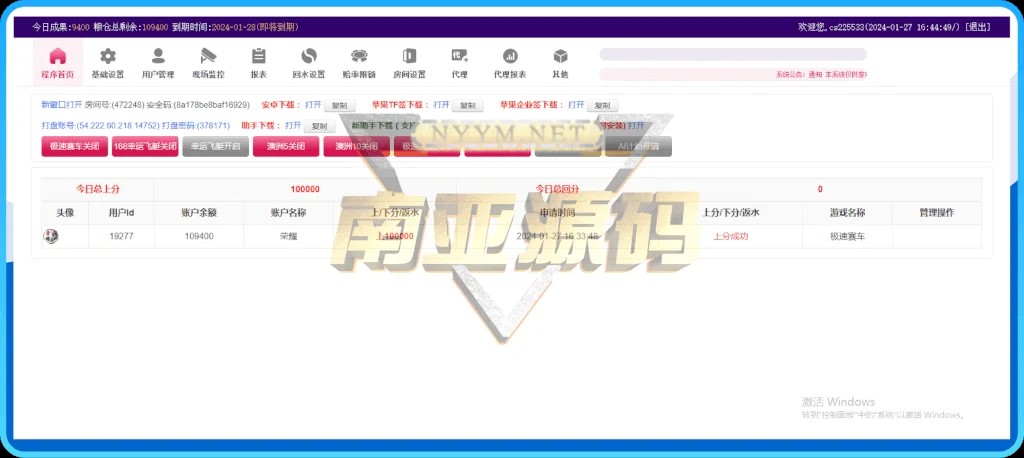The width and height of the screenshot is (1024, 458).
Task: Click 打开 link after 苹果TF签下载
Action: coord(441,104)
